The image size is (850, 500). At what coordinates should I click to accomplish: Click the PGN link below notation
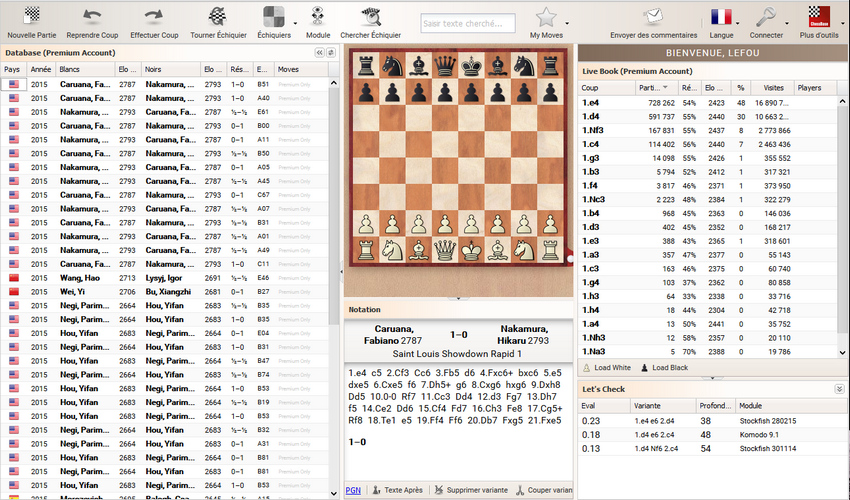353,491
